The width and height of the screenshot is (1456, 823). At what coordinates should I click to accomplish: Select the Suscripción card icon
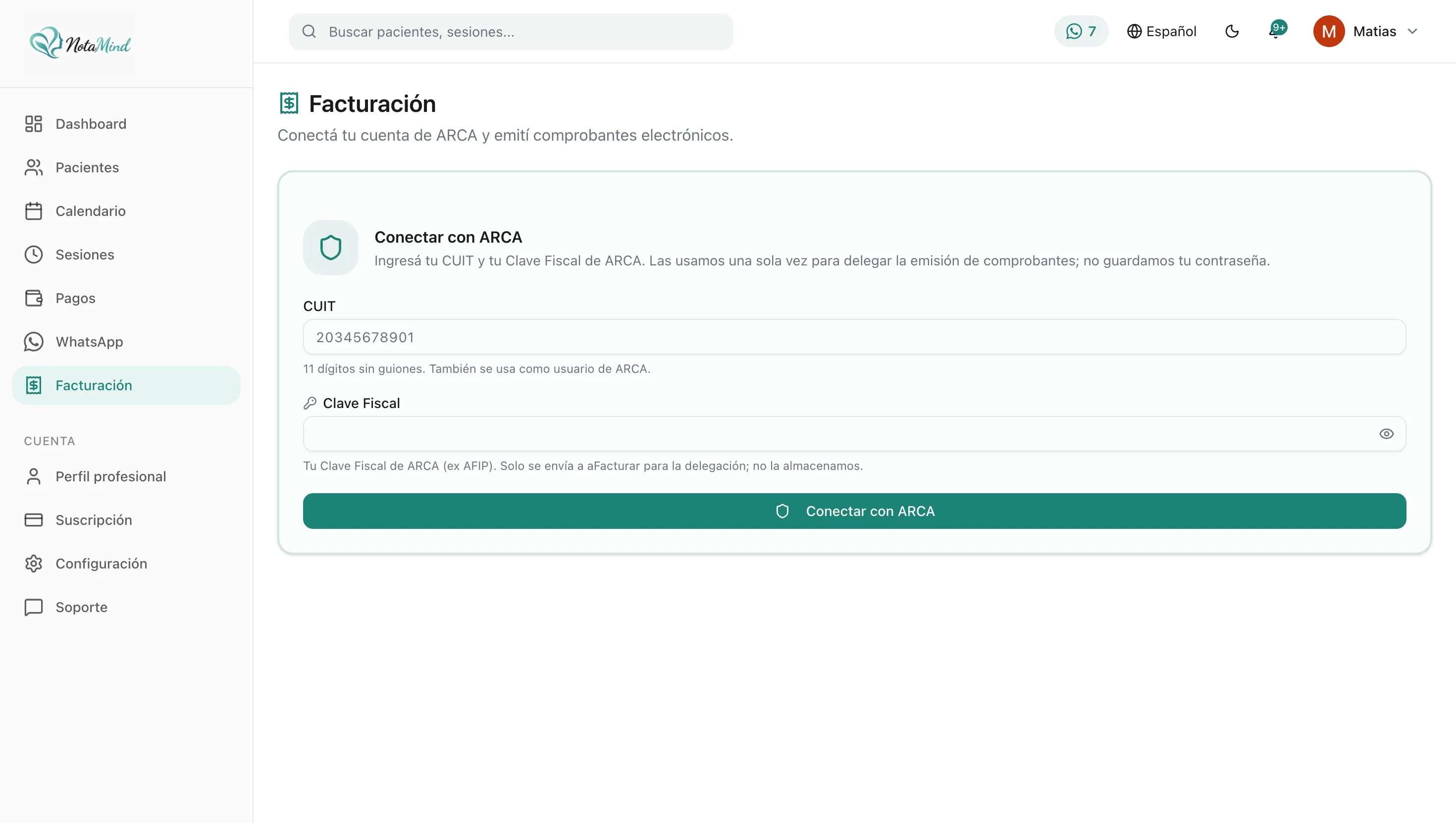coord(33,519)
